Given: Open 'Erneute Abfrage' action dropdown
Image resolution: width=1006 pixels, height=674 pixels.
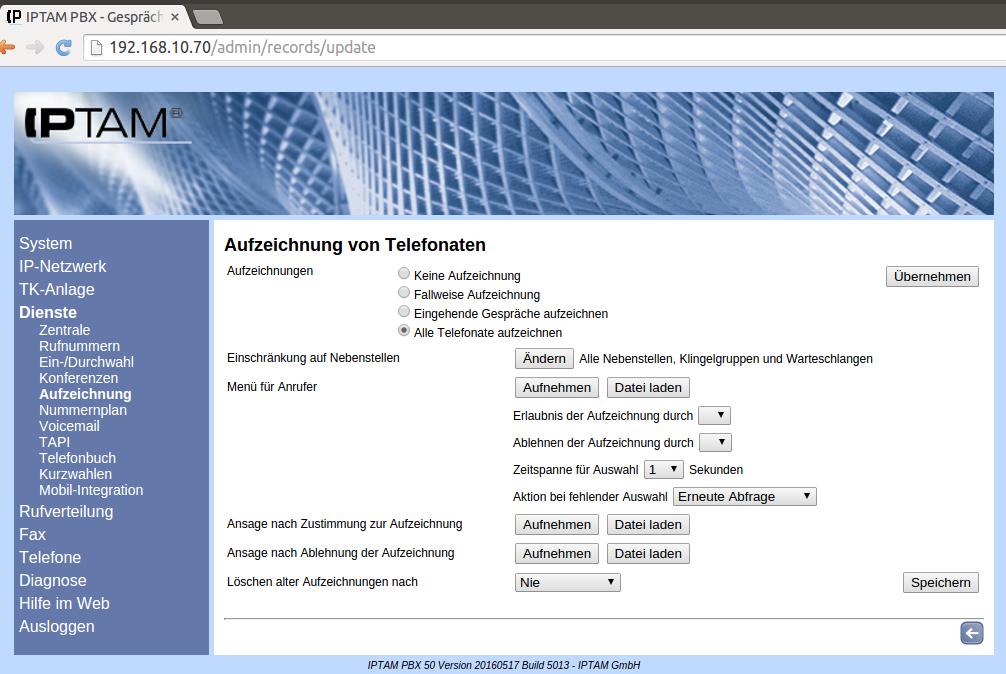Looking at the screenshot, I should (x=745, y=496).
